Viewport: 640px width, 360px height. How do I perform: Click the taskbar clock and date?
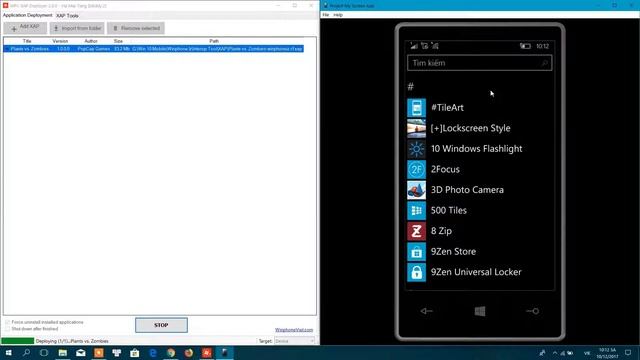coord(607,353)
